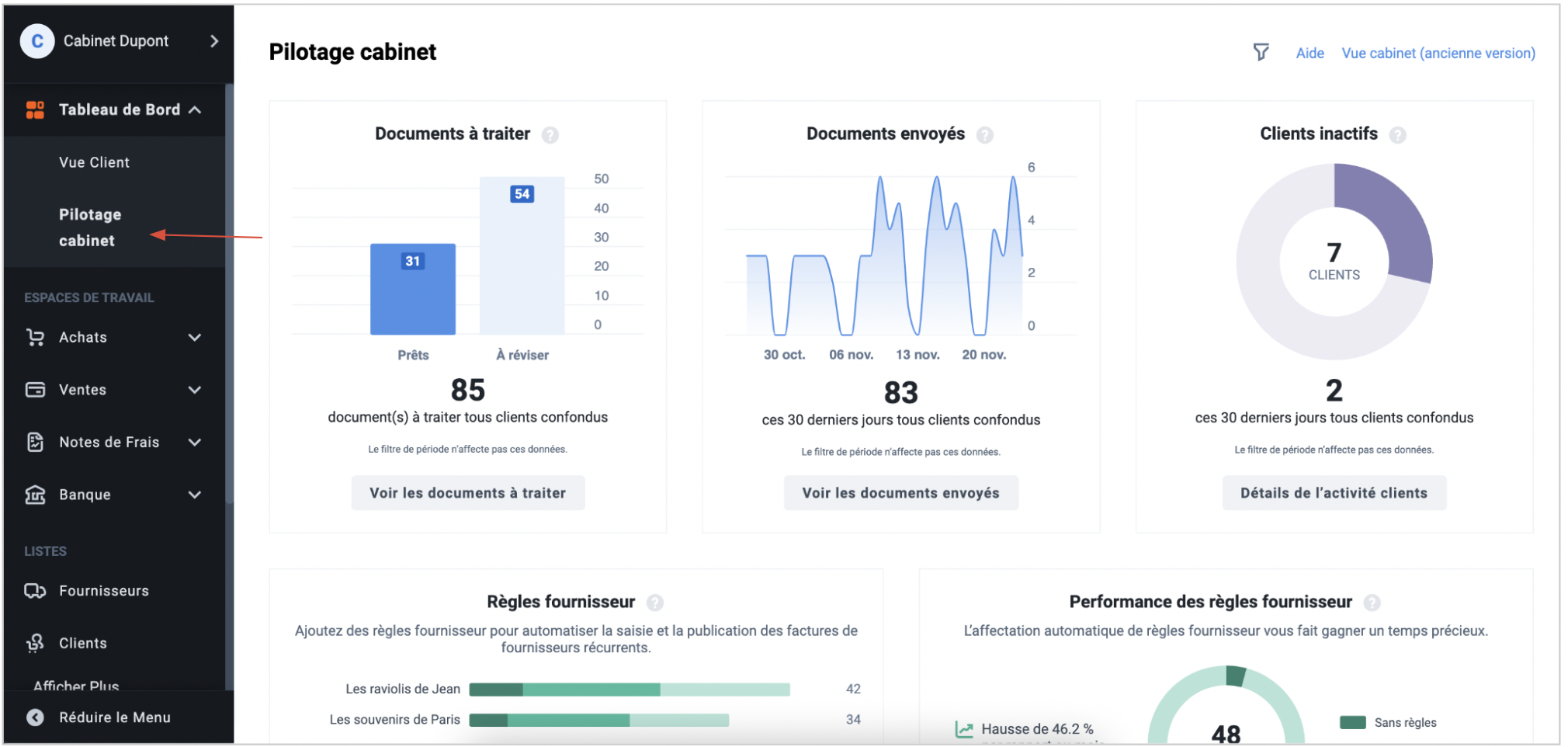Open Vue cabinet (ancienne version) link

tap(1438, 53)
